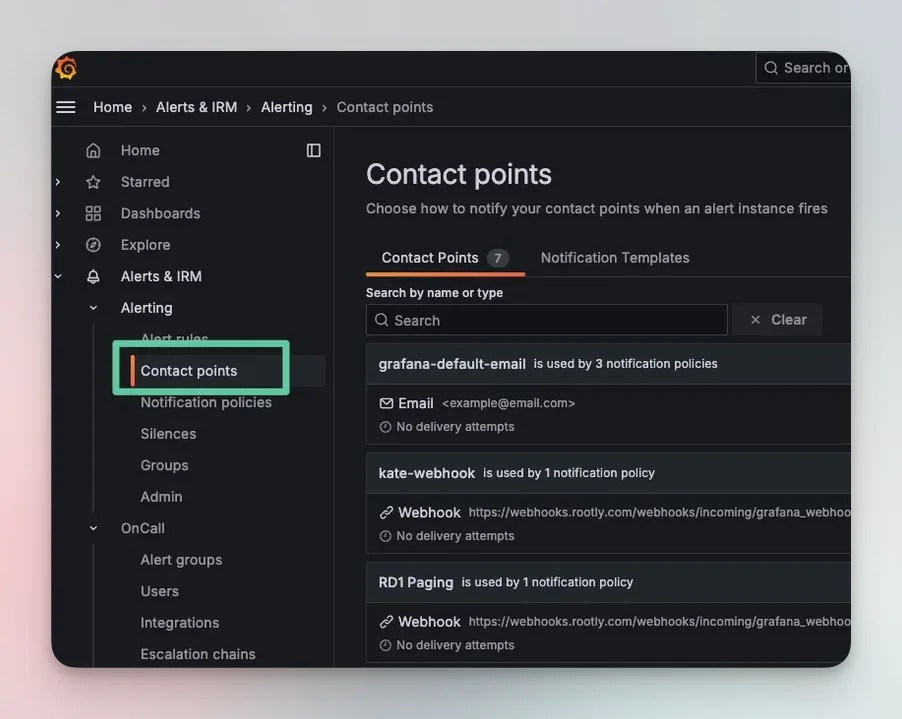Click the Contact Points count badge 7
The height and width of the screenshot is (719, 902).
pyautogui.click(x=498, y=258)
